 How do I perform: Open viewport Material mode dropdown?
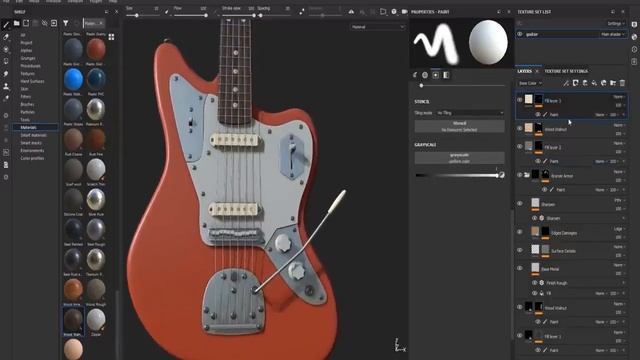(378, 27)
